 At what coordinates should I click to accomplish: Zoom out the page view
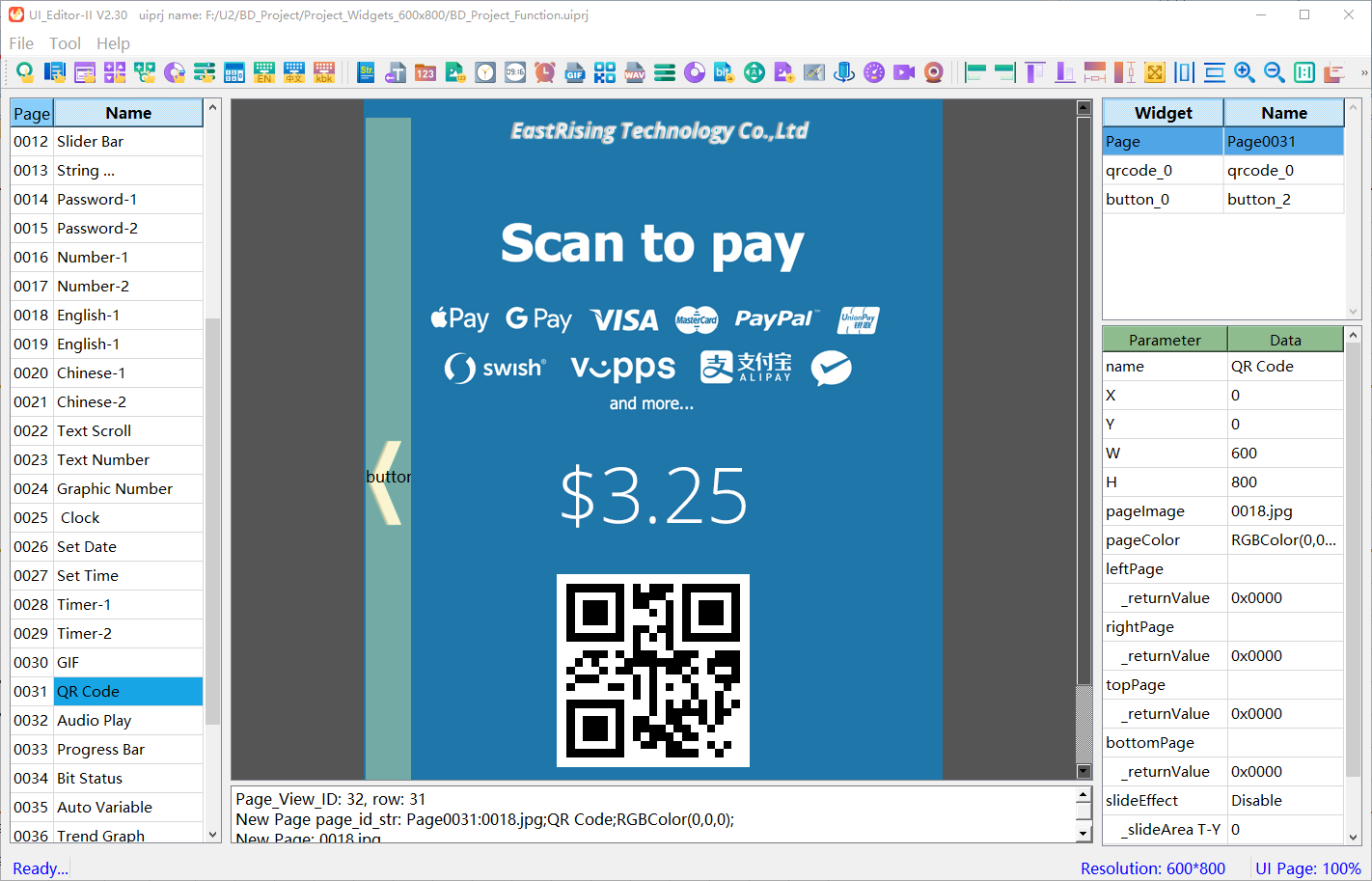[1275, 72]
